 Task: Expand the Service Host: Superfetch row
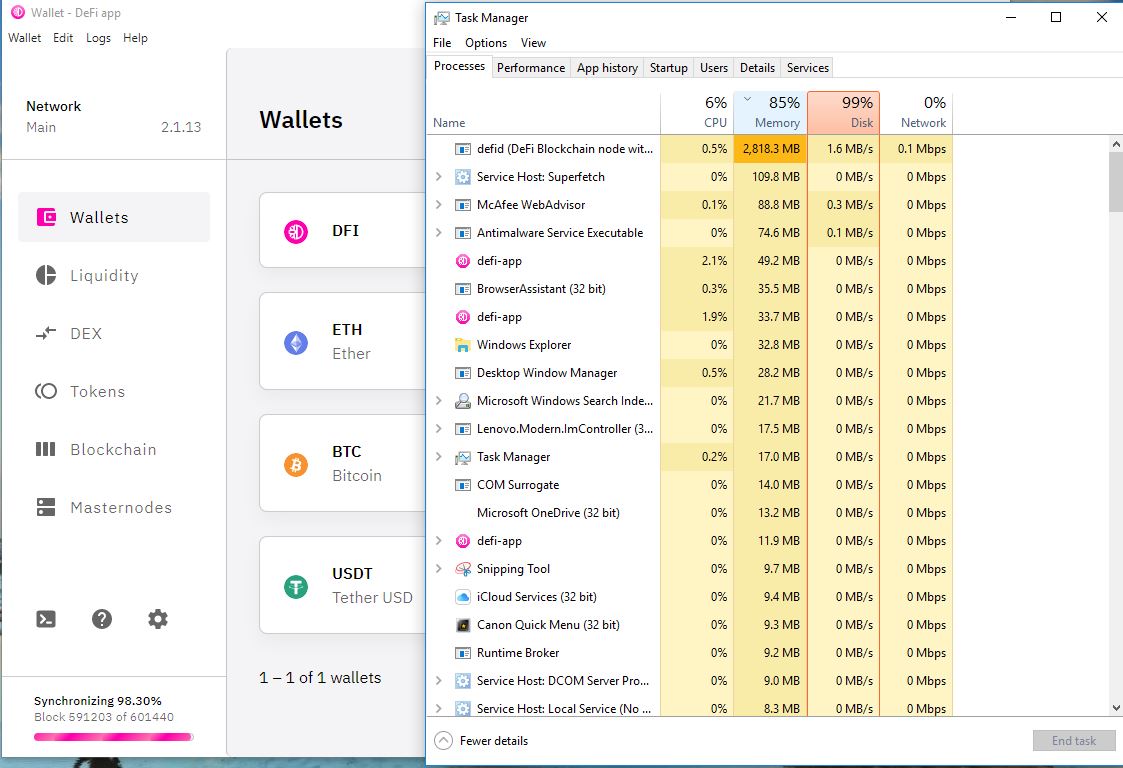coord(438,176)
